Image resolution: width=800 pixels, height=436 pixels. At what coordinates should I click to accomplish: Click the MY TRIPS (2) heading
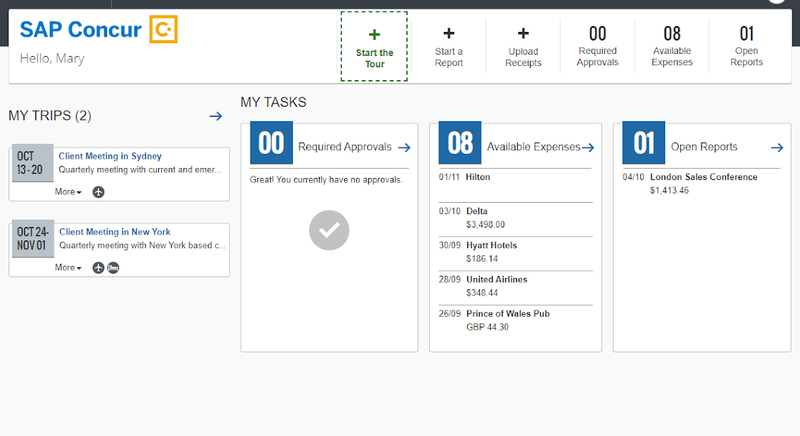pyautogui.click(x=50, y=116)
